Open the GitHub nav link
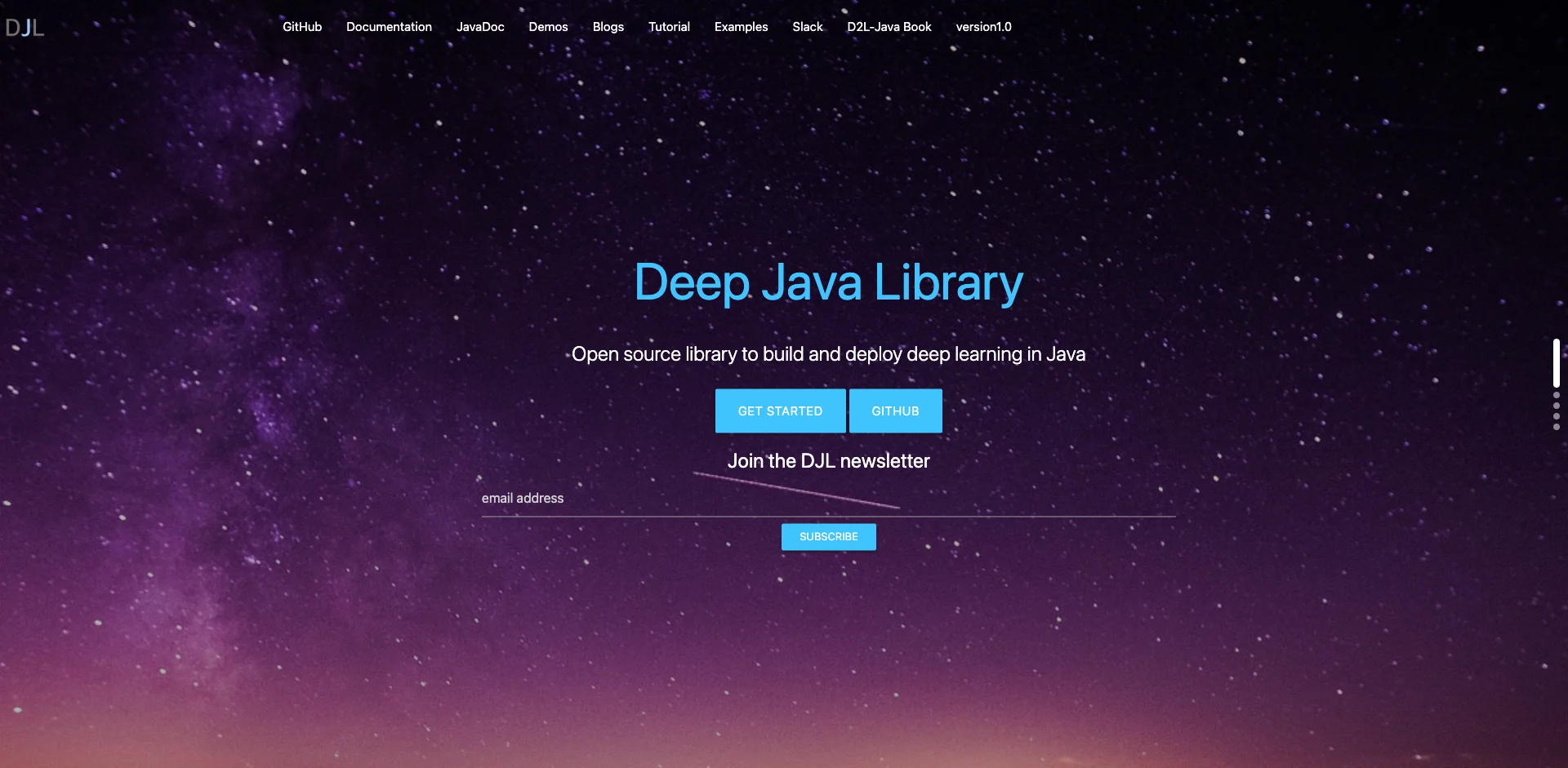This screenshot has height=768, width=1568. point(302,27)
